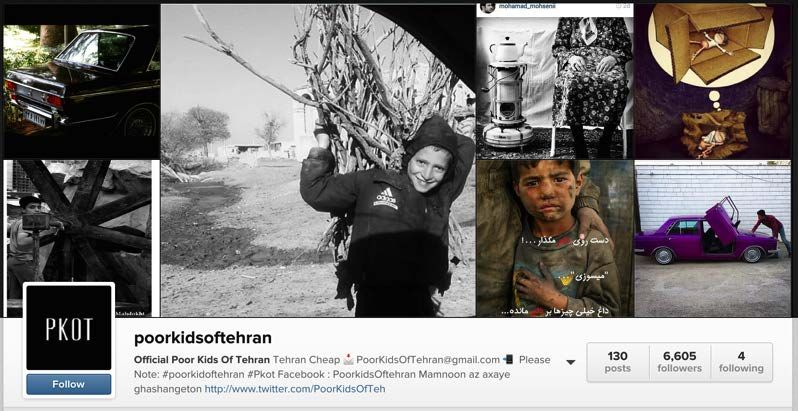Open the twitter.com/PoorKidsOfTeh link
The width and height of the screenshot is (798, 411).
(x=295, y=389)
